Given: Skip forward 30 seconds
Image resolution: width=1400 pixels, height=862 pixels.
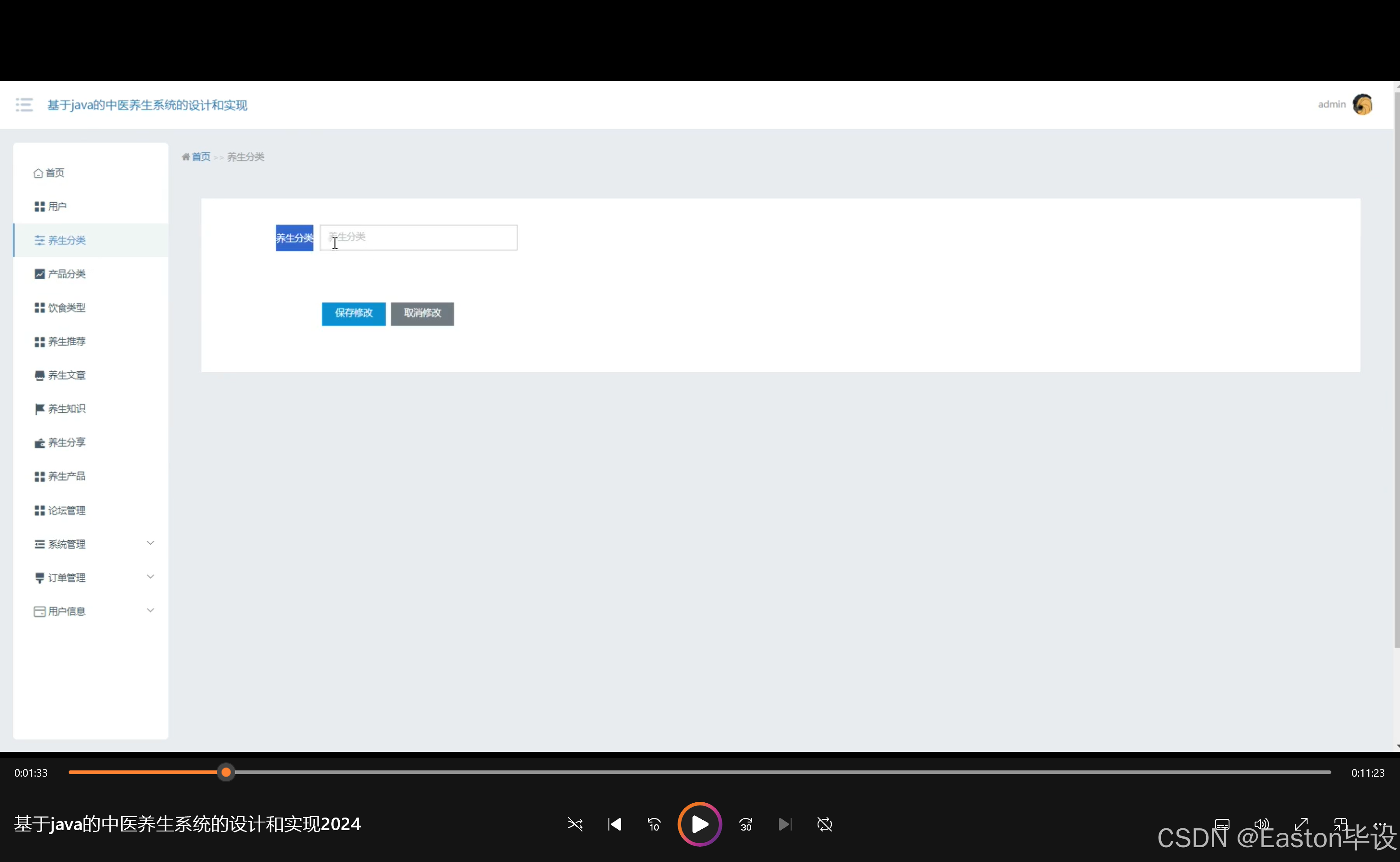Looking at the screenshot, I should point(746,824).
